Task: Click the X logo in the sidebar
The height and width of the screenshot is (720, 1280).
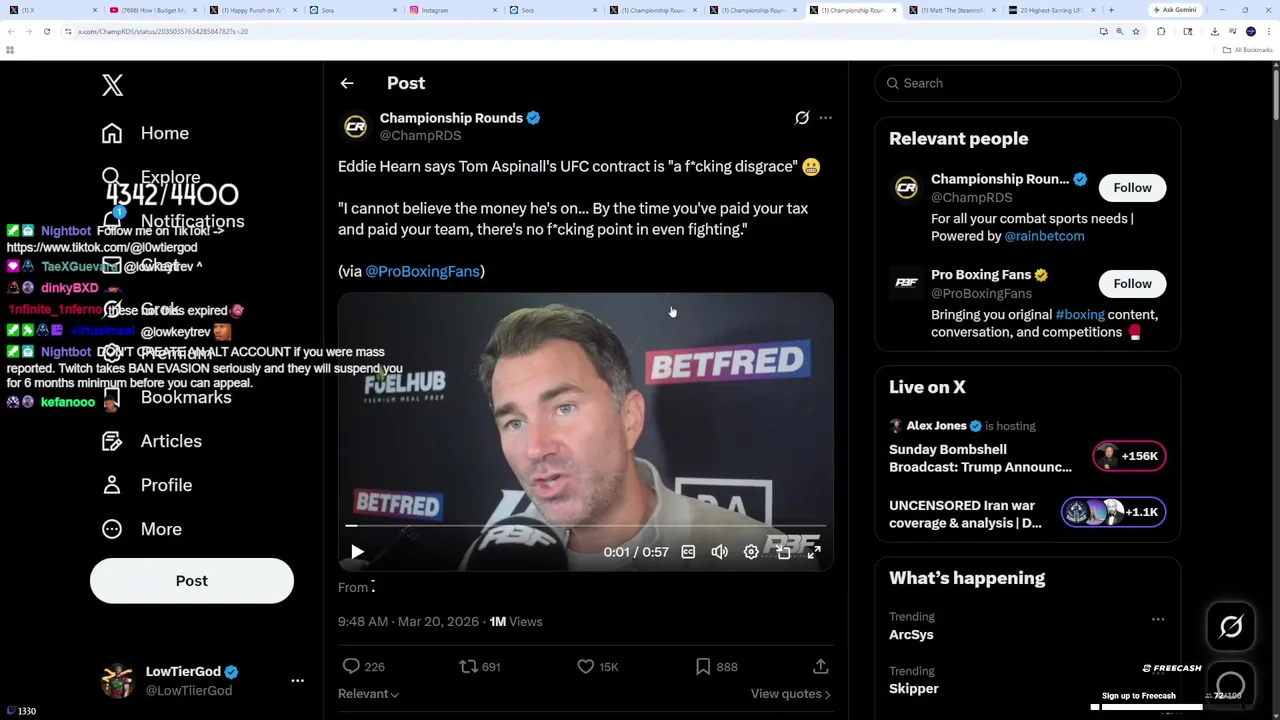Action: click(112, 85)
